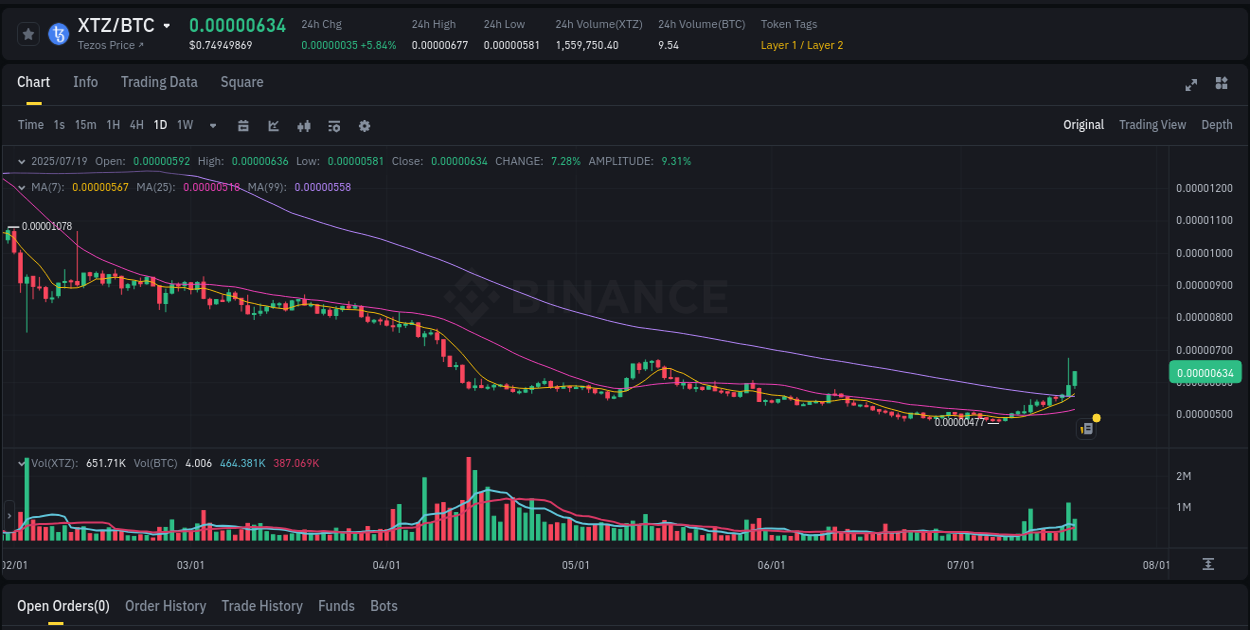Image resolution: width=1250 pixels, height=630 pixels.
Task: Open chart settings with the gear icon
Action: point(364,125)
